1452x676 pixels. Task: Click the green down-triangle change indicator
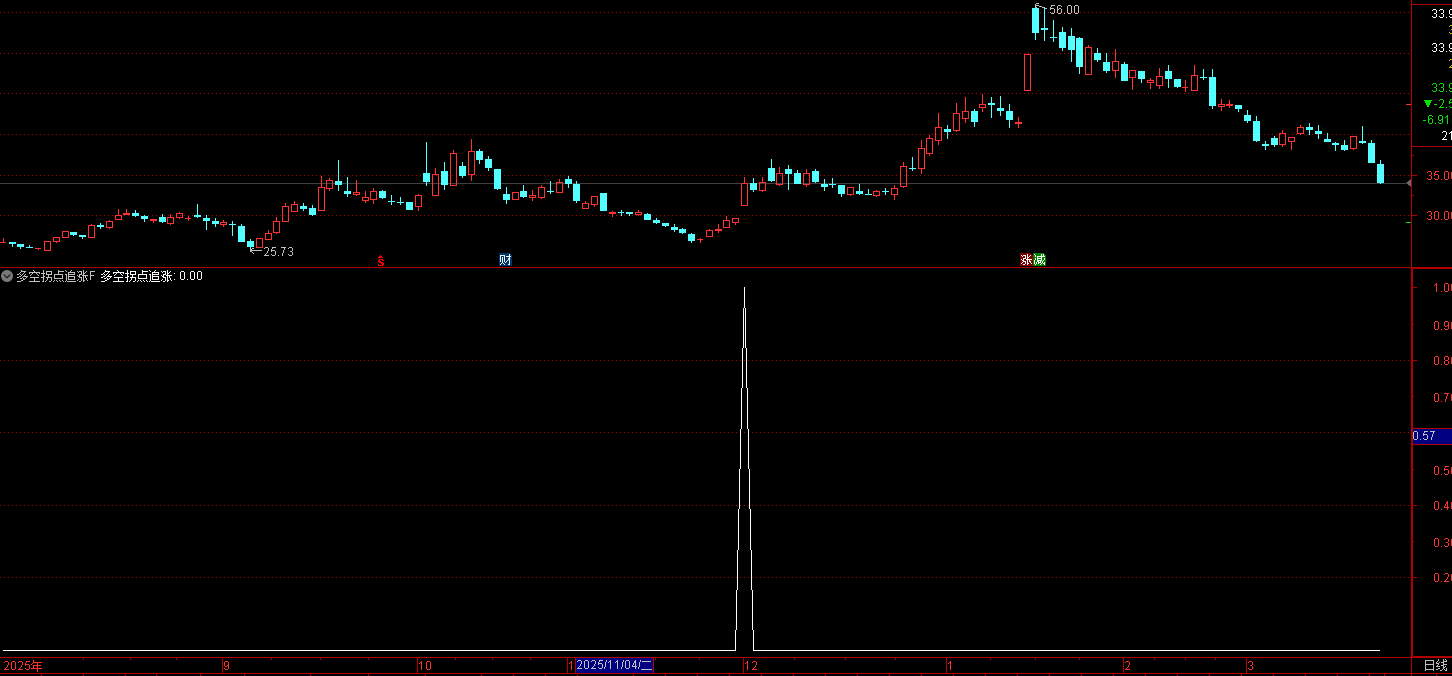pyautogui.click(x=1427, y=103)
